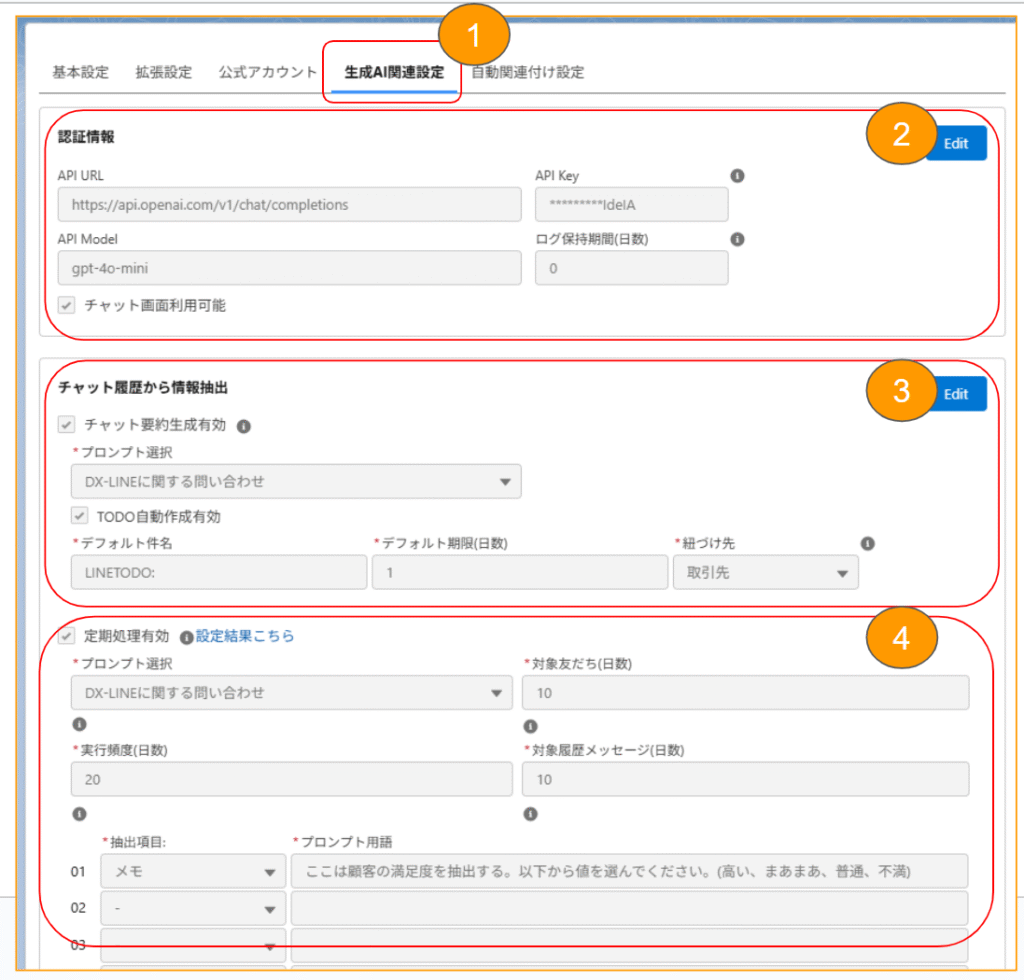The height and width of the screenshot is (980, 1024).
Task: Click the info icon beside 紐づけ先
Action: (868, 543)
